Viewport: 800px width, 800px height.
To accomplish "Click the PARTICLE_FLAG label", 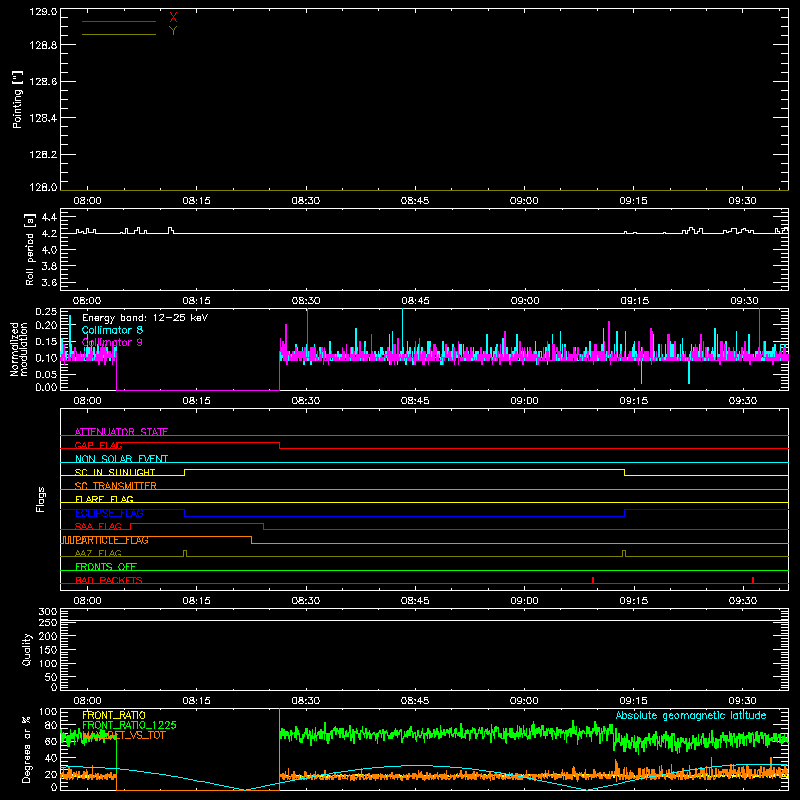I will click(x=112, y=540).
